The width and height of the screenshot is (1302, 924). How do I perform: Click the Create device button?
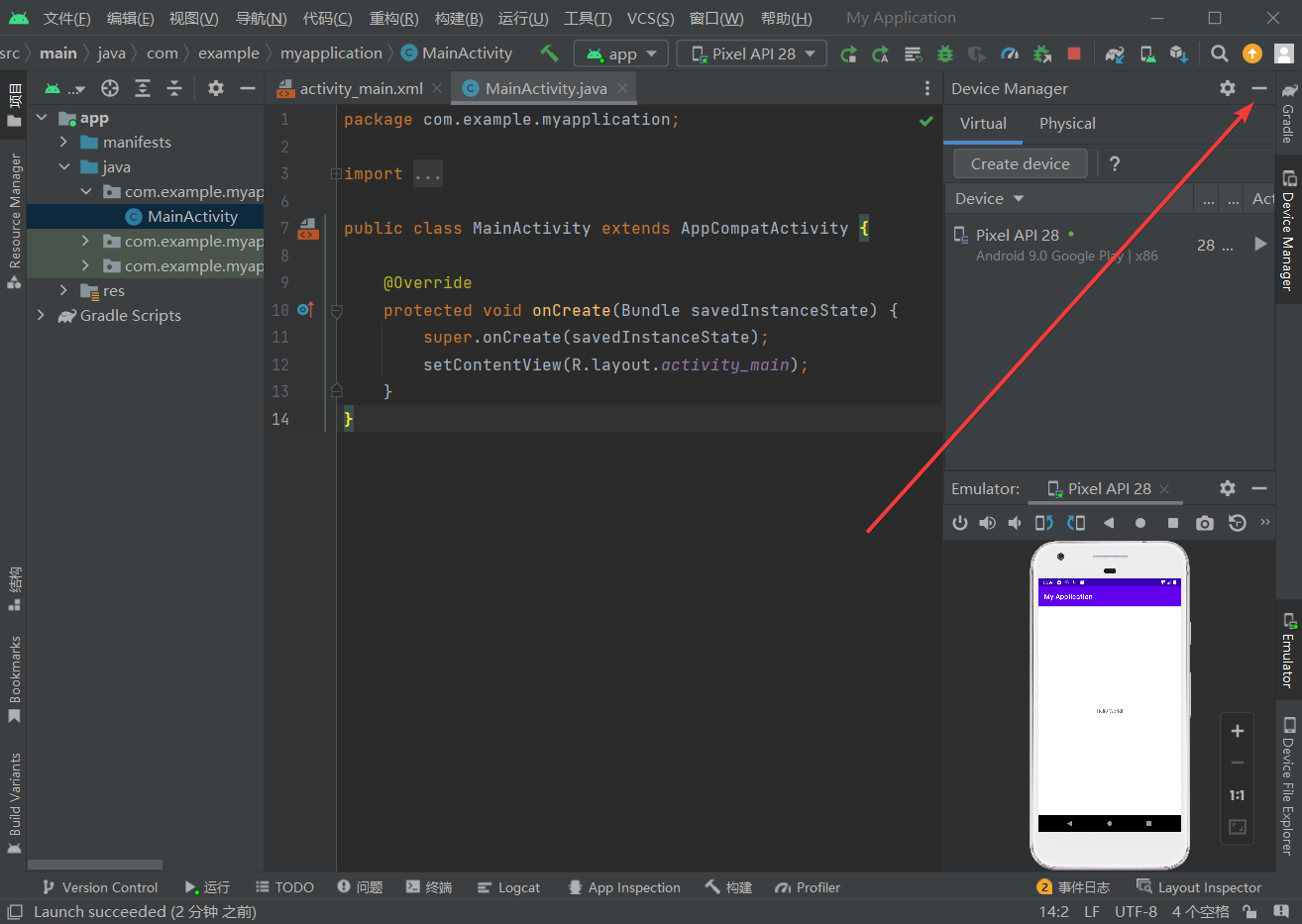click(1019, 162)
